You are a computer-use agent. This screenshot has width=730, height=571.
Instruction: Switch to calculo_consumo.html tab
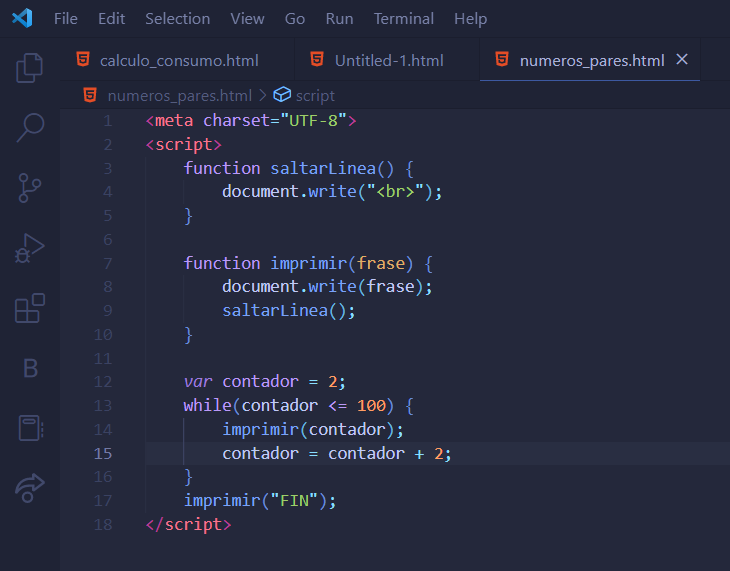point(177,60)
